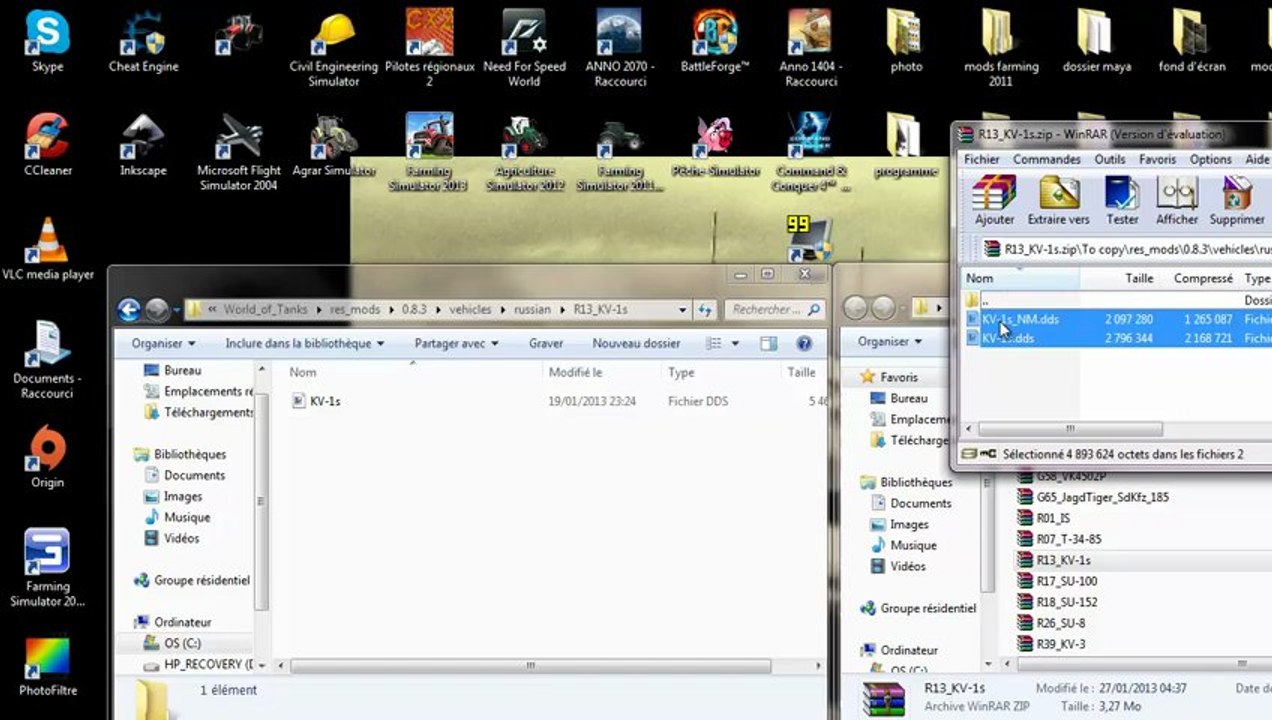The width and height of the screenshot is (1272, 720).
Task: Click the Rechercher search field
Action: [x=775, y=310]
